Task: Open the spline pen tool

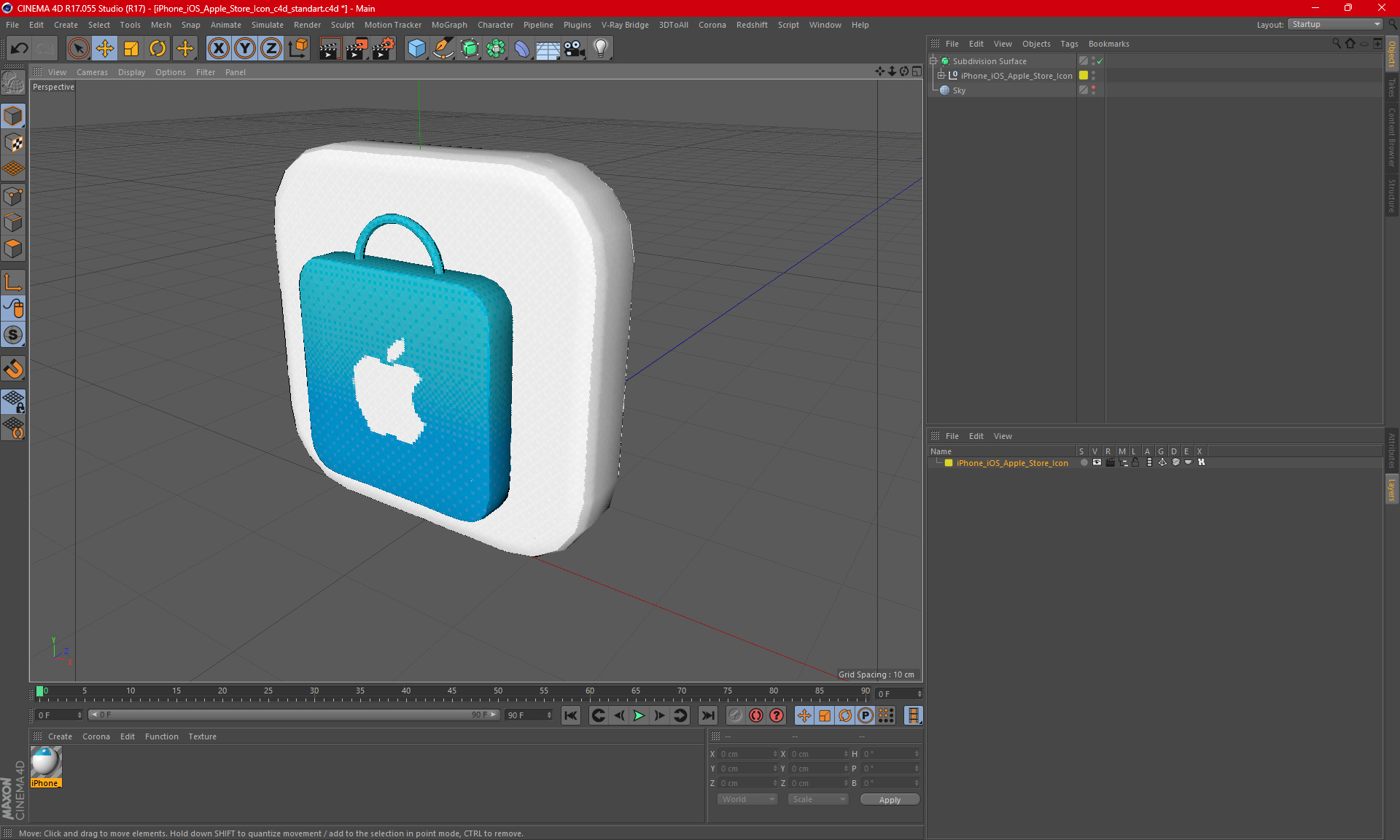Action: pos(443,49)
